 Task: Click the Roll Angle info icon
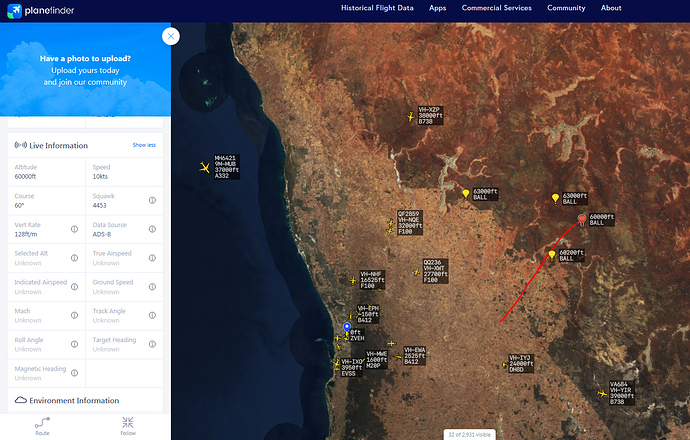coord(74,344)
